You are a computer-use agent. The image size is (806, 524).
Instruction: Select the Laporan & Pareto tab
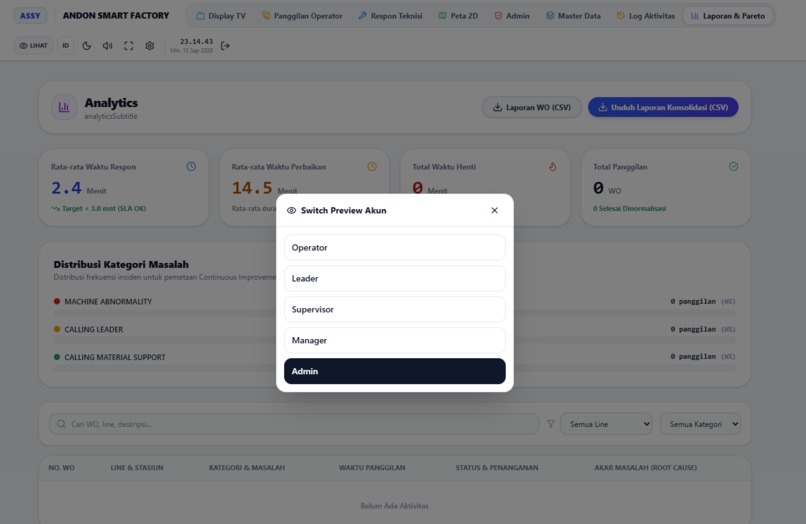[727, 16]
